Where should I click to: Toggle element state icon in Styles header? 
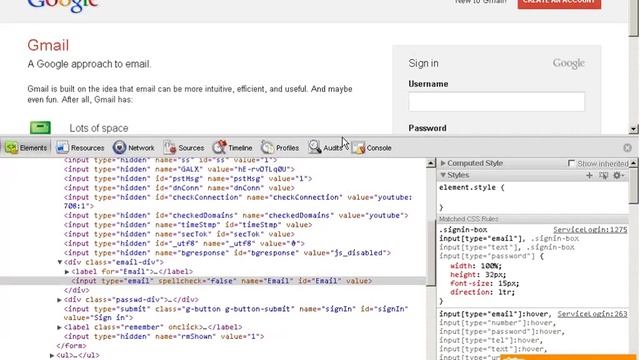pos(603,175)
